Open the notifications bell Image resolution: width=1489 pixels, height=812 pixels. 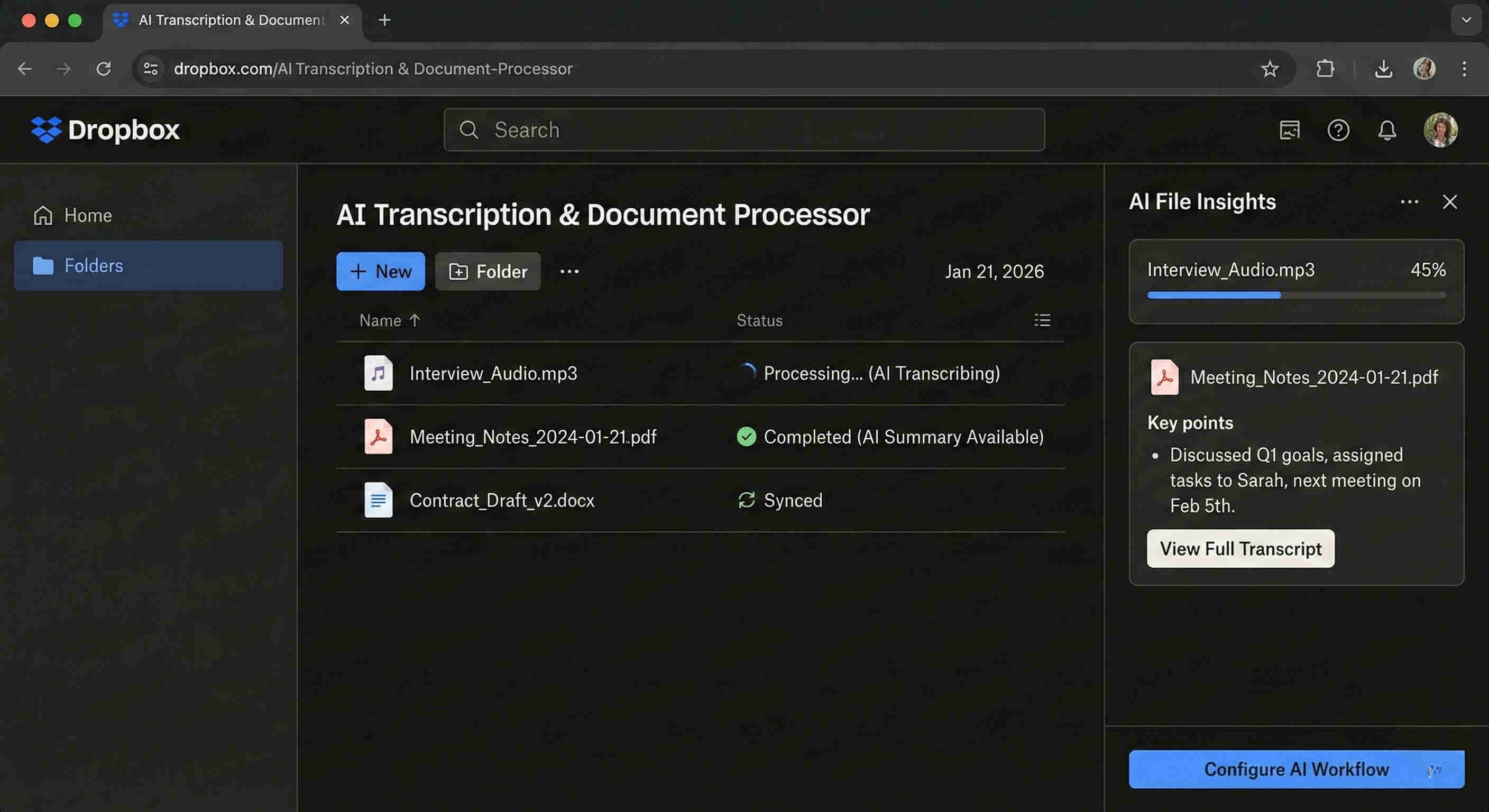[1387, 130]
